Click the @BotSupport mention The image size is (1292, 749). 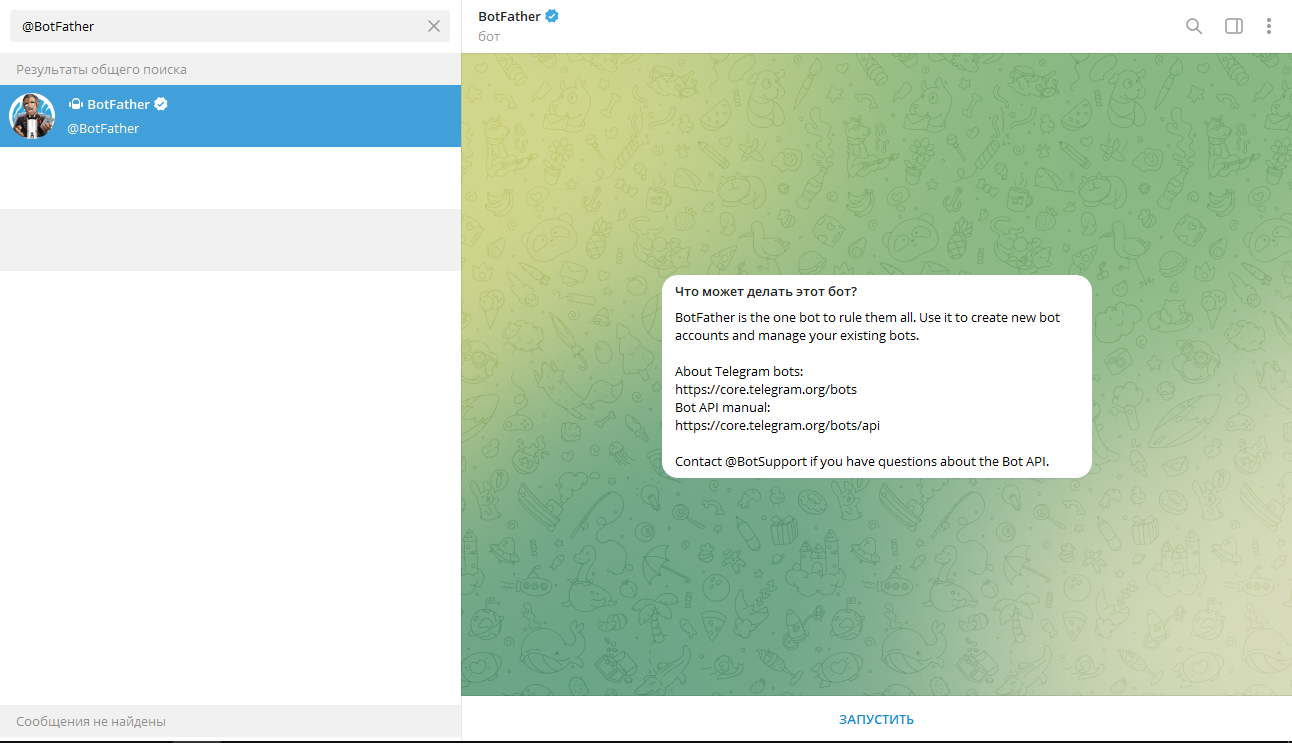tap(765, 461)
